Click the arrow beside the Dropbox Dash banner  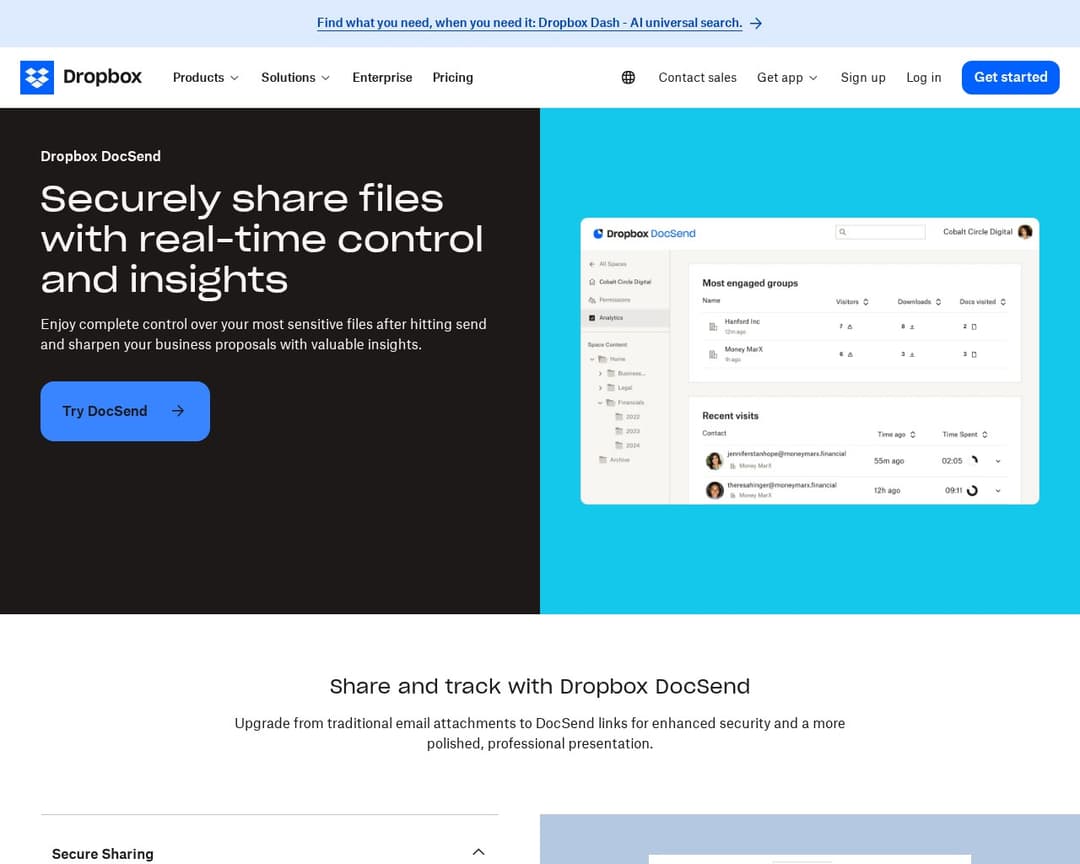756,23
